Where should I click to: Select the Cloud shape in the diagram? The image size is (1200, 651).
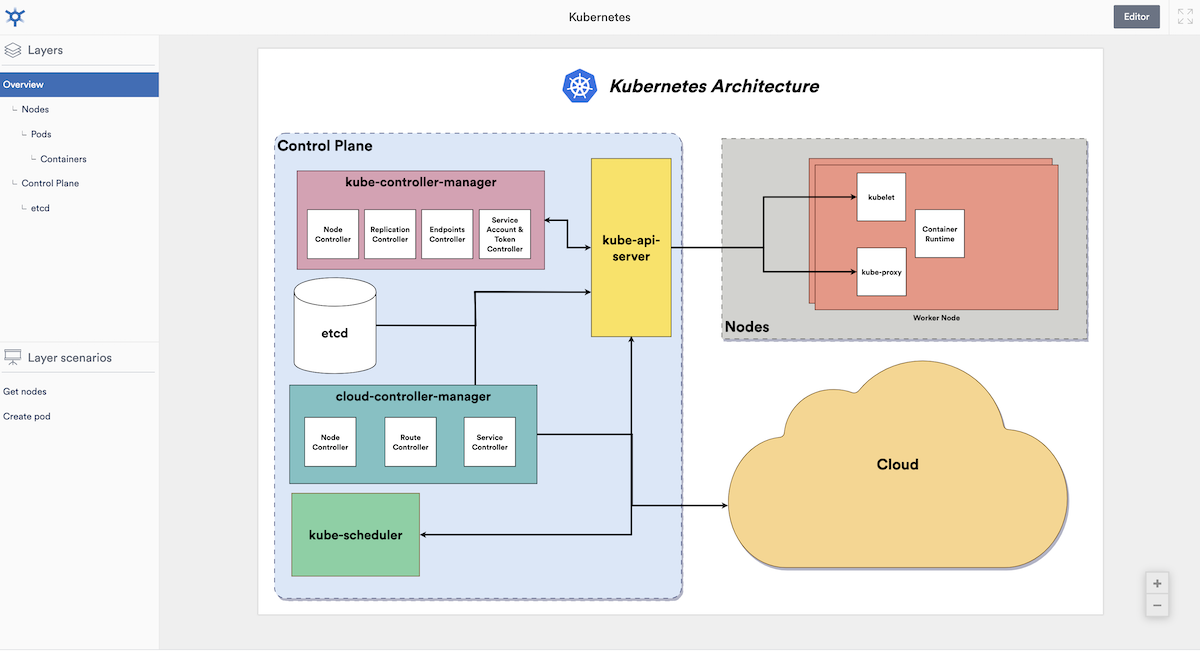[x=897, y=464]
